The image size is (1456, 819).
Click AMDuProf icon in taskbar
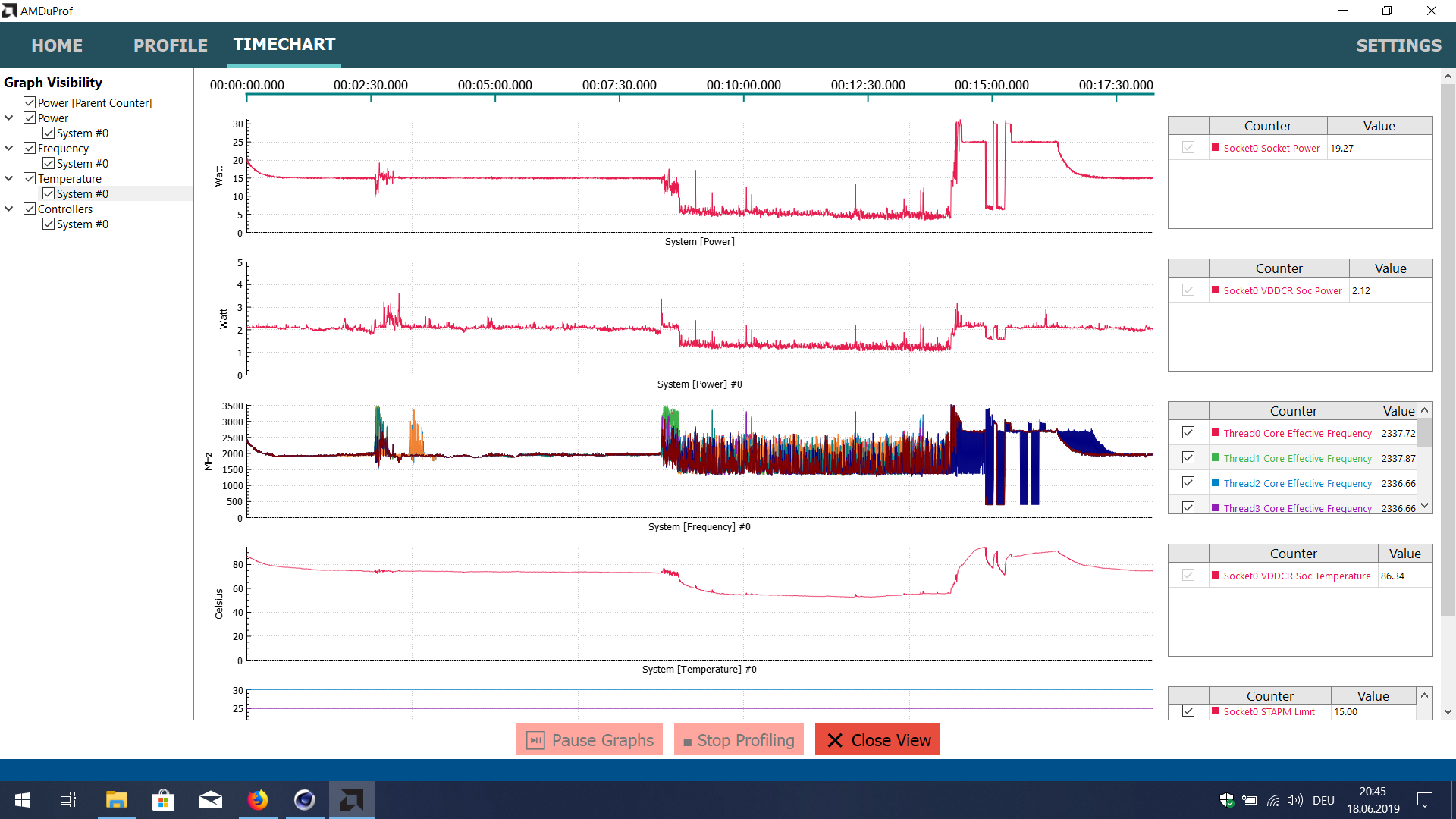(x=352, y=800)
